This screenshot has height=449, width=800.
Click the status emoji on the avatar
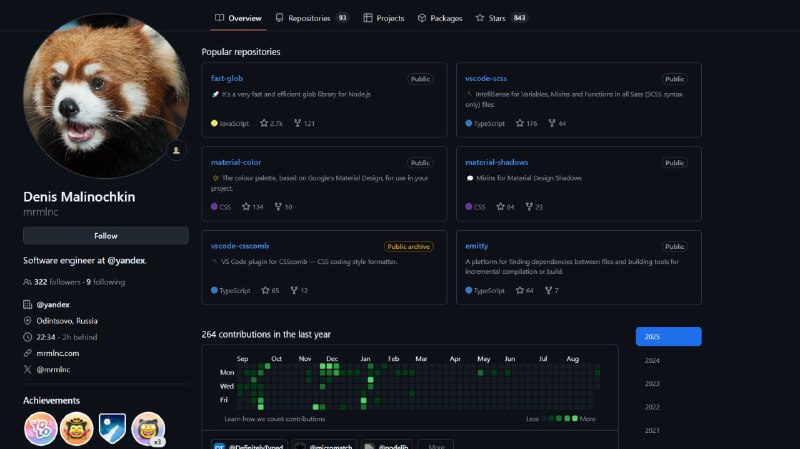176,151
